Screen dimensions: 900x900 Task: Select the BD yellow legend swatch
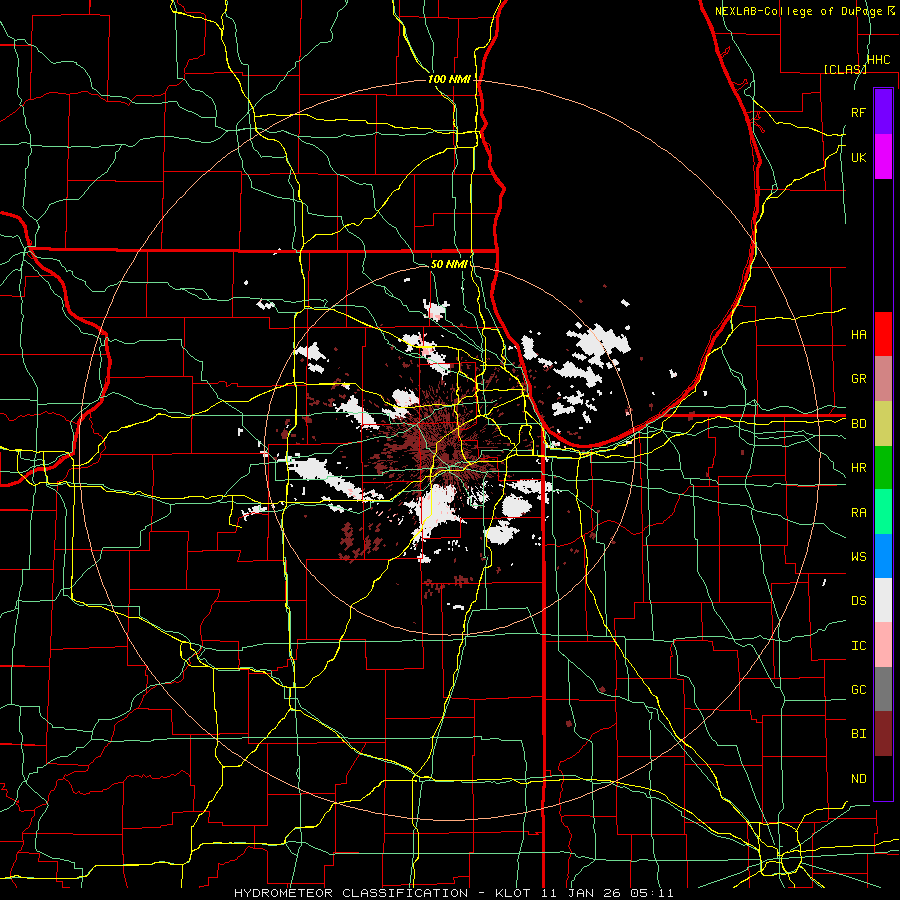[x=883, y=424]
